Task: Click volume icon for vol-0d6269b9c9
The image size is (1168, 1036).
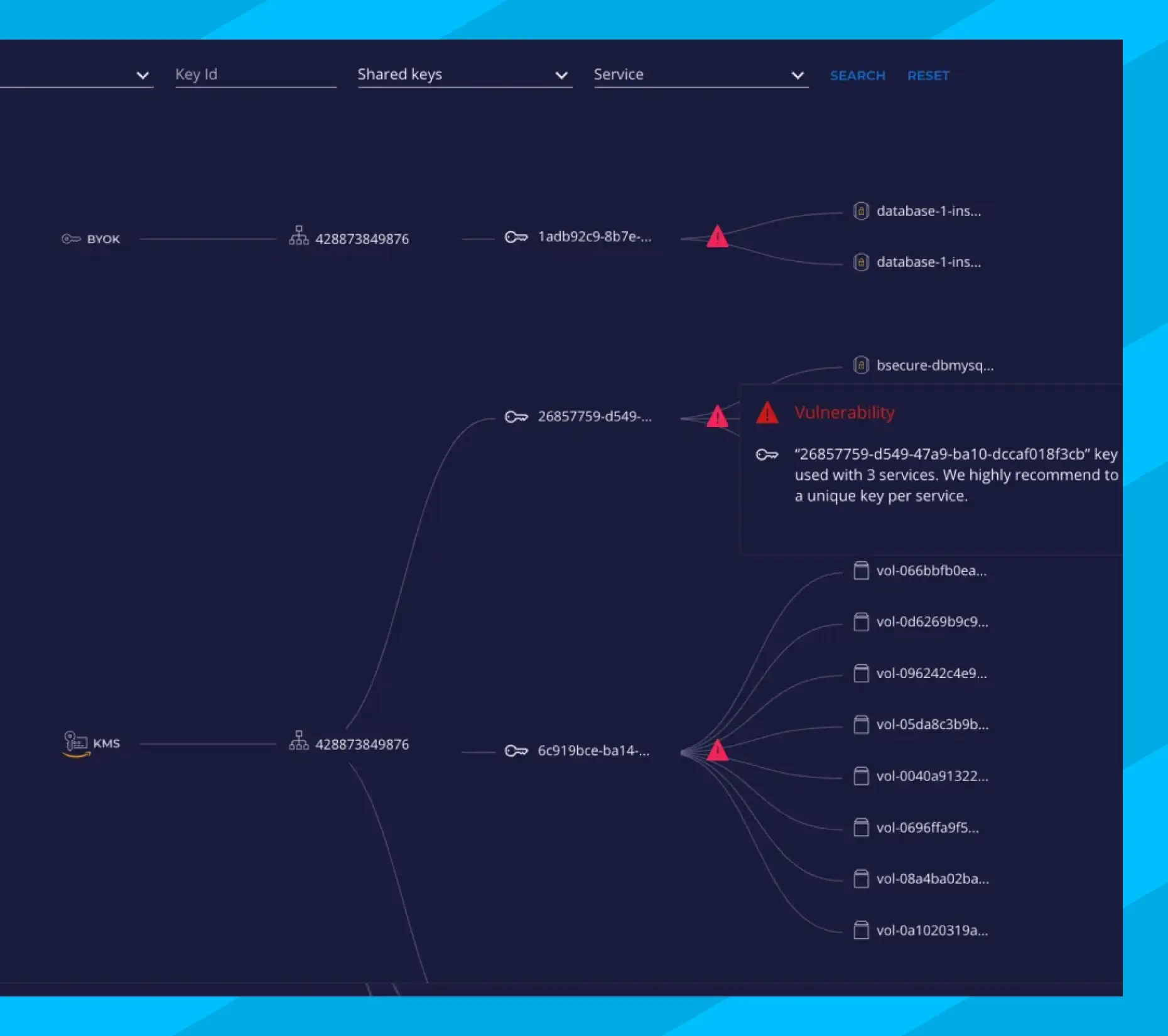Action: pos(861,622)
